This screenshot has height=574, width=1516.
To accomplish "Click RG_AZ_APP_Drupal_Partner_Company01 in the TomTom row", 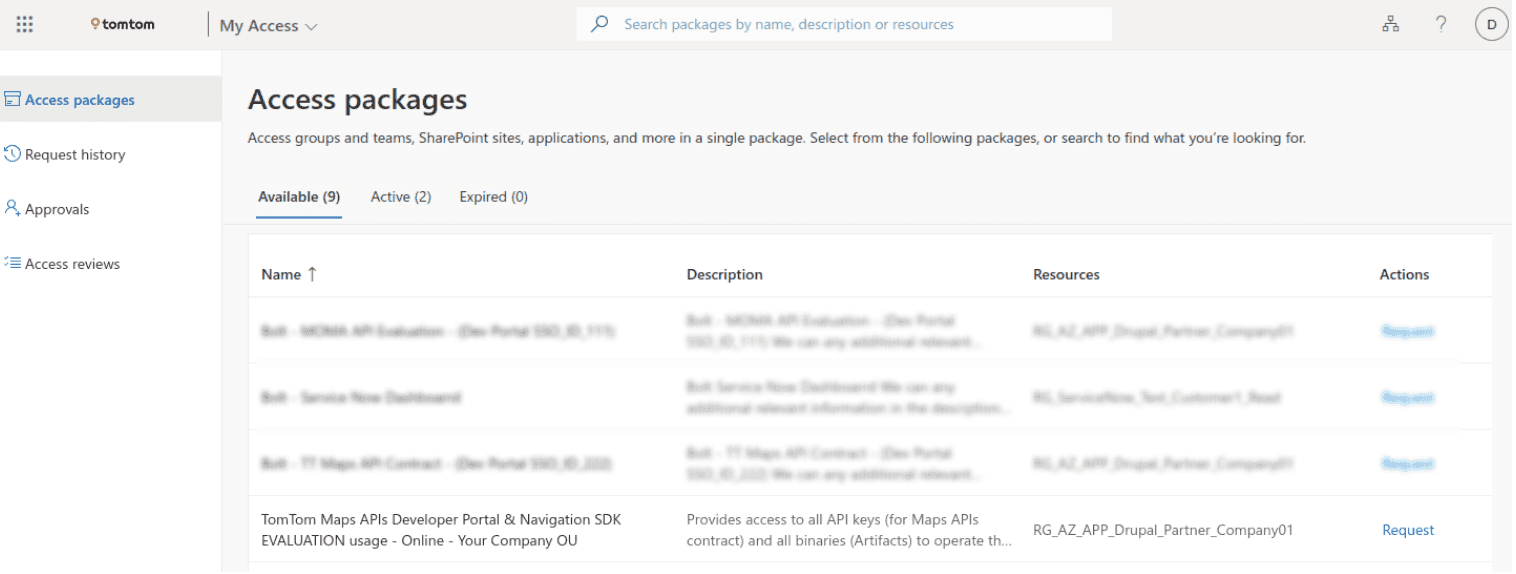I will [1163, 530].
